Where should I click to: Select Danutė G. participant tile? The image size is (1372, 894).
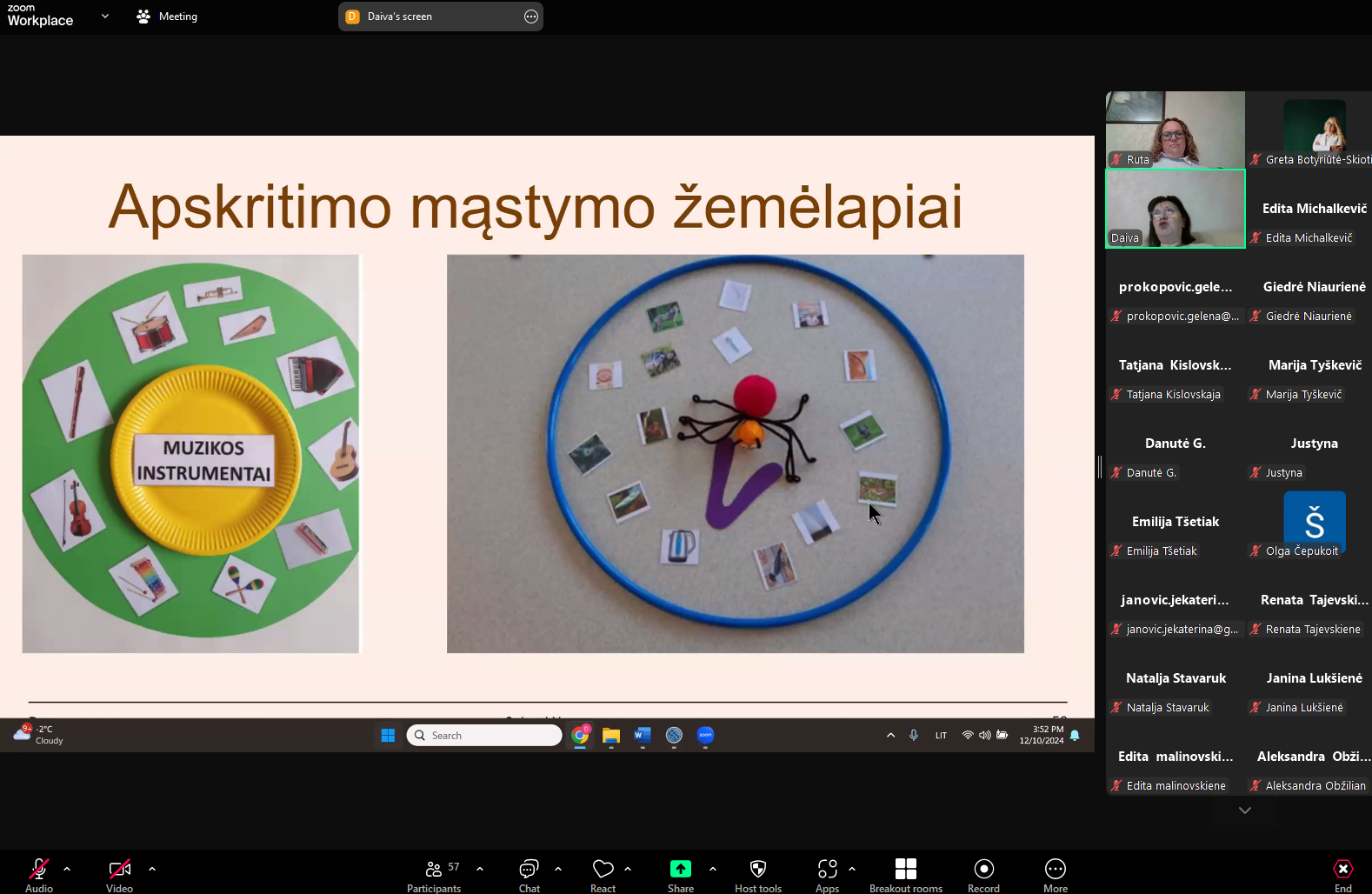(1175, 444)
